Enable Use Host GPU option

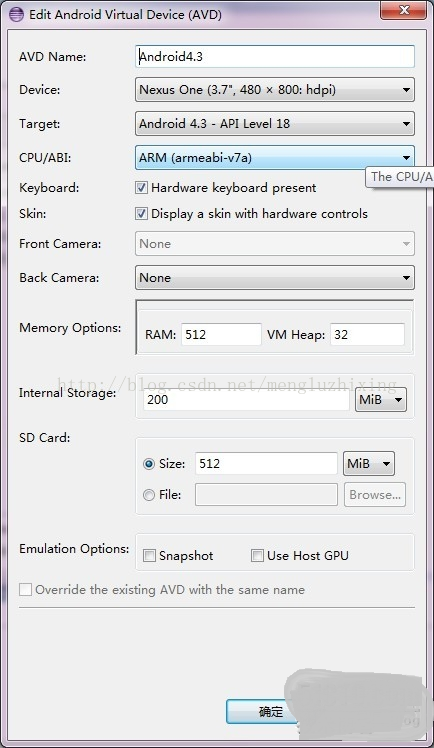257,555
